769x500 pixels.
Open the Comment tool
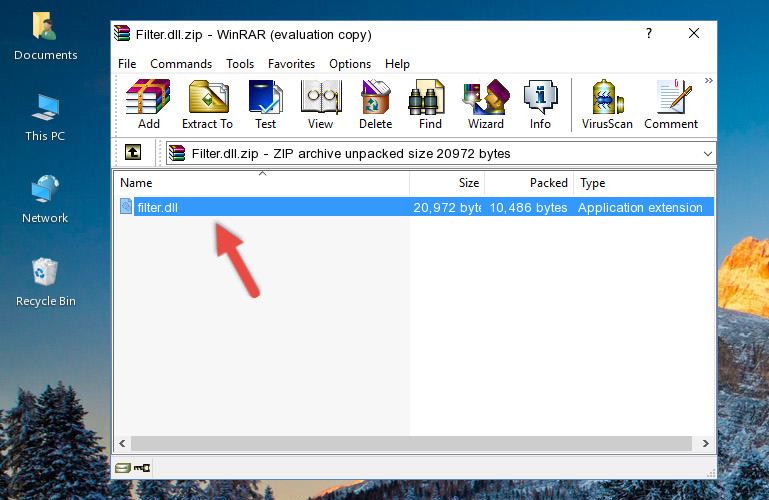(671, 104)
